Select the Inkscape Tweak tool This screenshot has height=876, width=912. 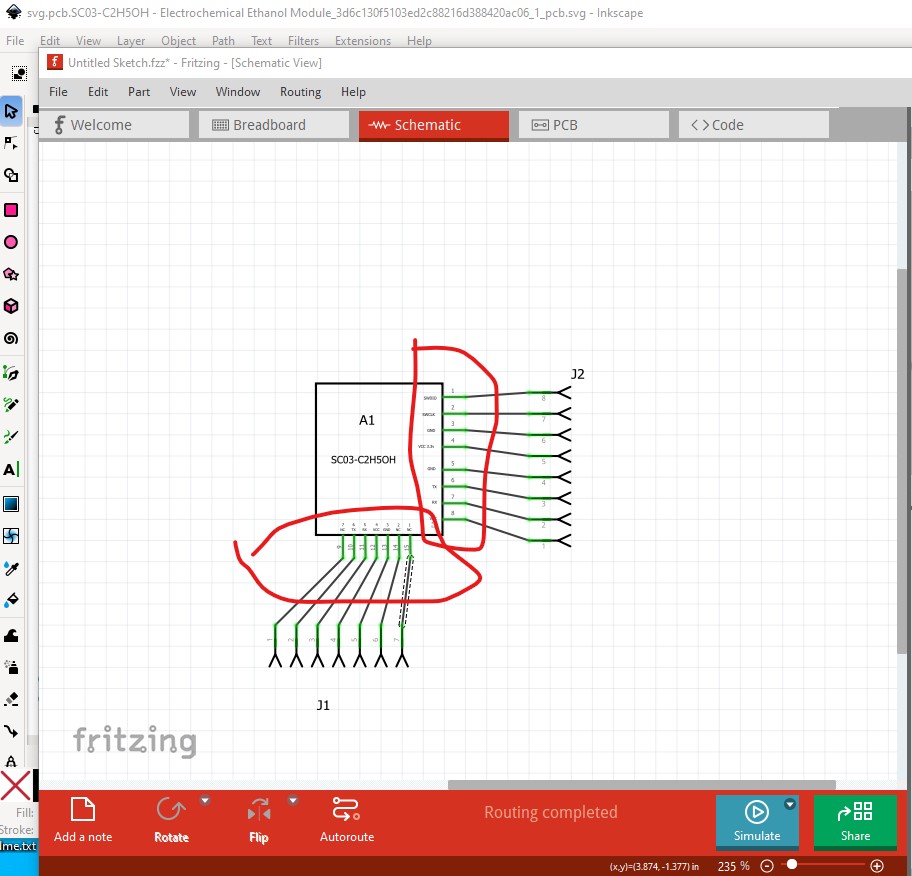[11, 635]
